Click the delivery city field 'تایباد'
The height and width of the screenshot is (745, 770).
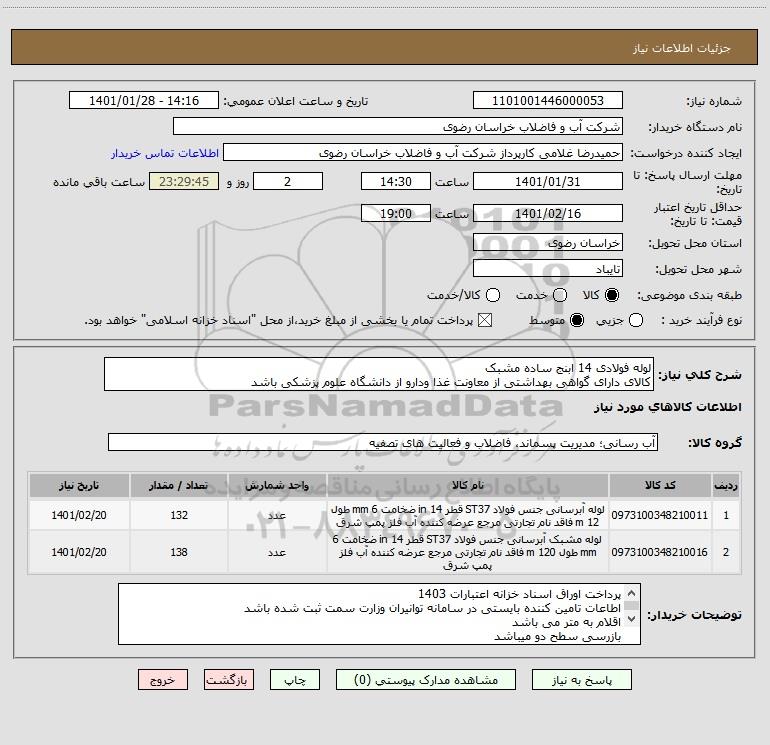tap(548, 269)
